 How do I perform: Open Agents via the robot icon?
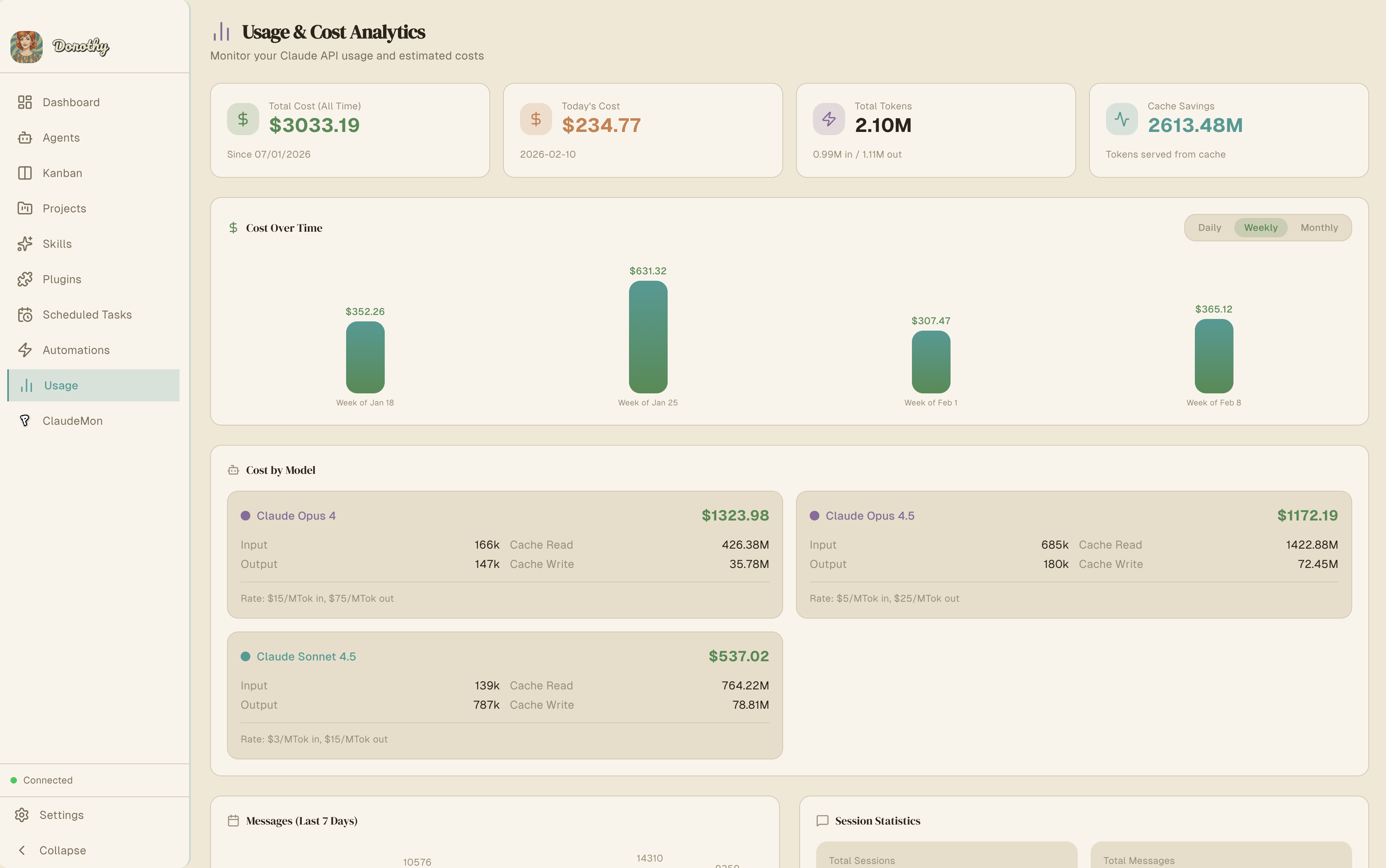point(25,138)
